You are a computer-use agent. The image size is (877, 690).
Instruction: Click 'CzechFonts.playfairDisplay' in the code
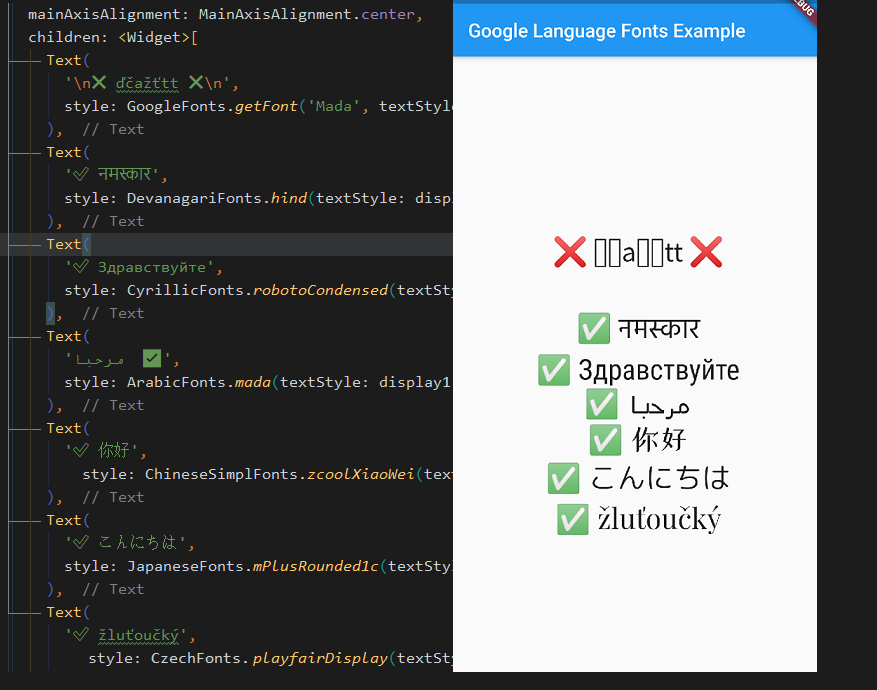point(270,658)
